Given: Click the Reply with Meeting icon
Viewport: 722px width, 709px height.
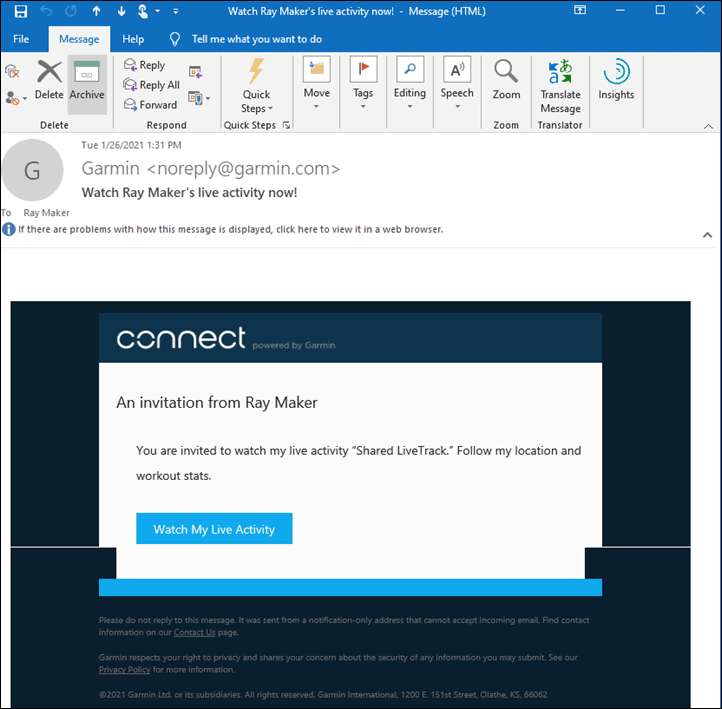Looking at the screenshot, I should coord(196,72).
